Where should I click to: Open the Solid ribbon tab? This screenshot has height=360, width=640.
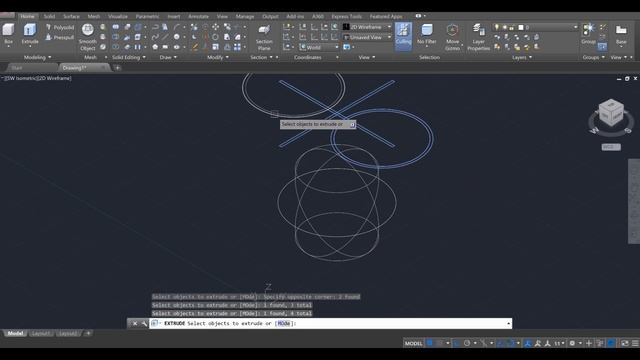(49, 16)
